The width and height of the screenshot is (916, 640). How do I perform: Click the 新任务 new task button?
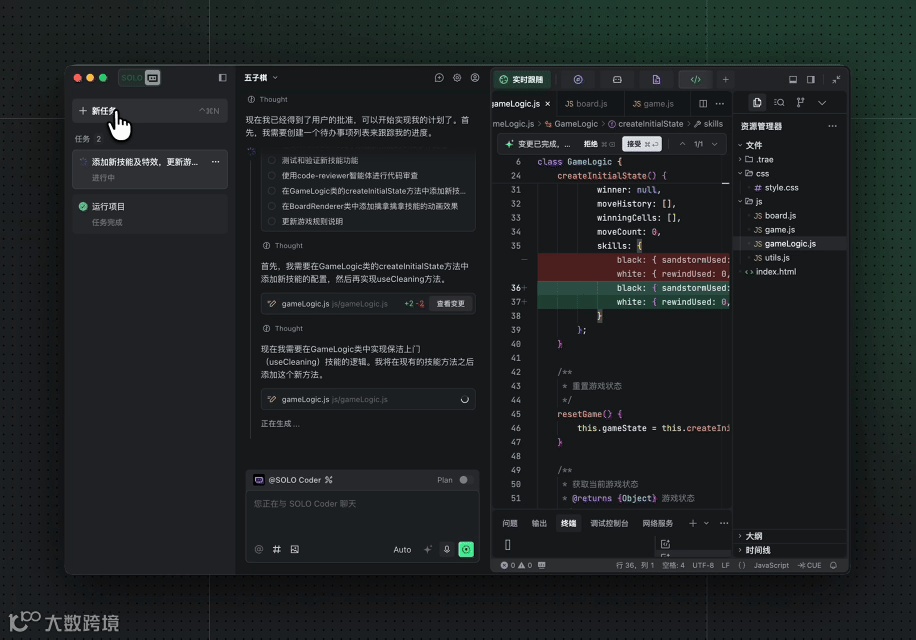coord(150,111)
